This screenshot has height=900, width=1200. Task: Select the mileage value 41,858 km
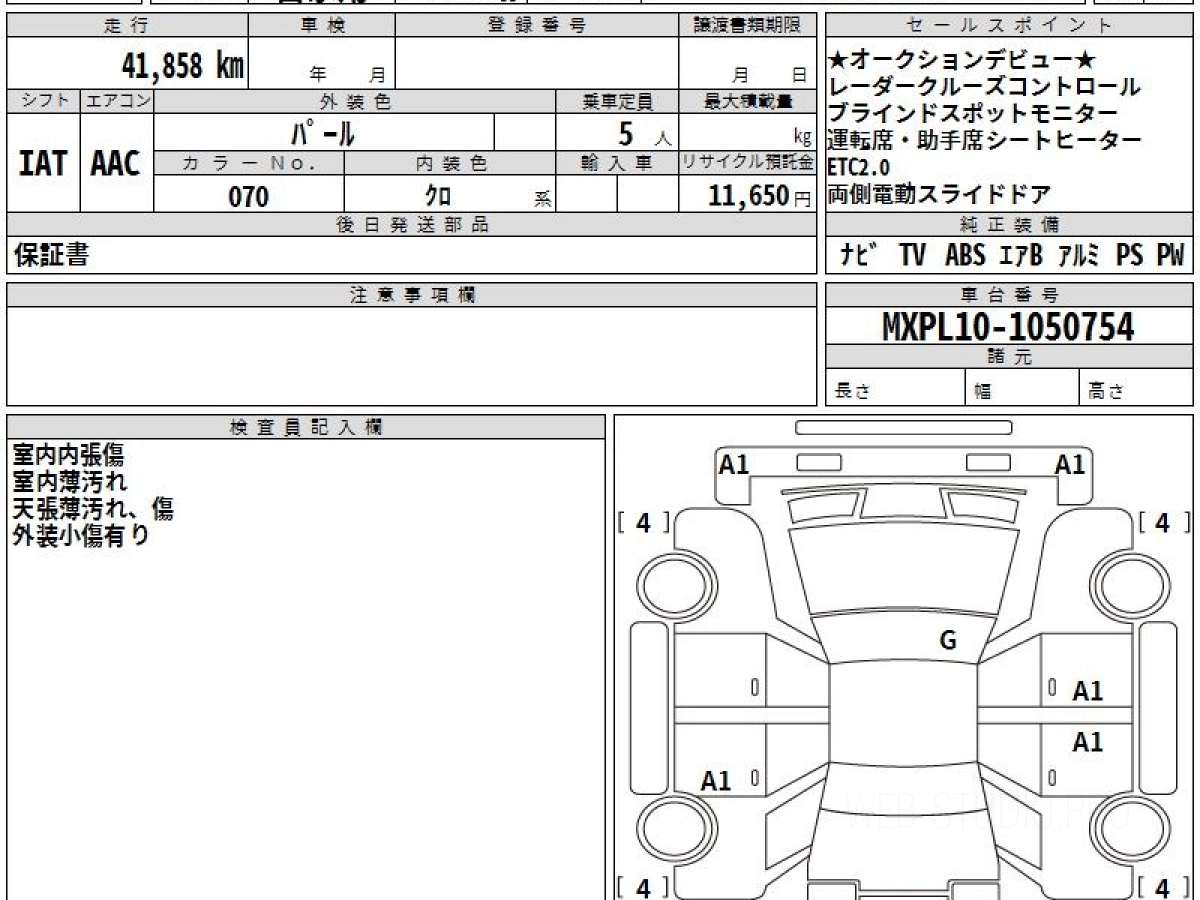(x=183, y=66)
